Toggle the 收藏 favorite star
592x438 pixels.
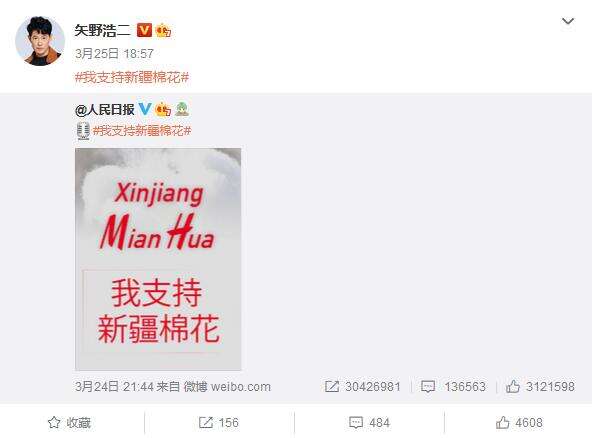tap(69, 423)
